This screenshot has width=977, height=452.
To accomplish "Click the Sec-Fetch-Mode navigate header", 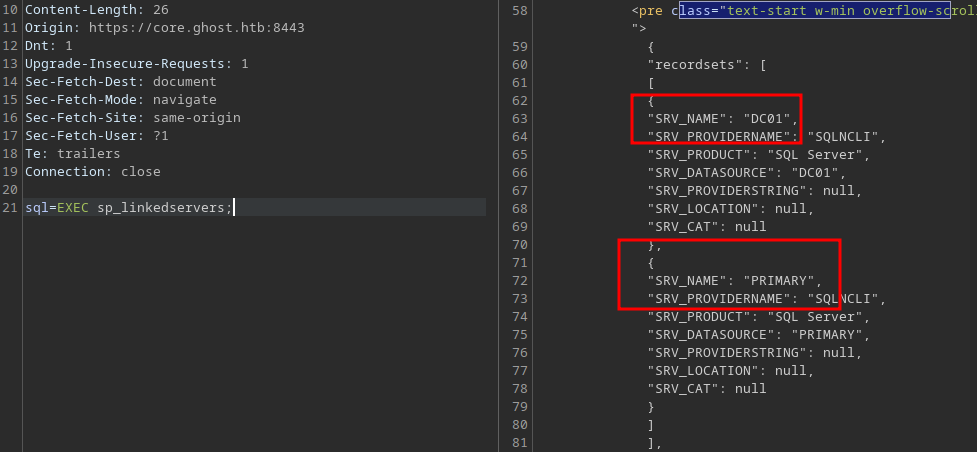I will click(x=120, y=100).
